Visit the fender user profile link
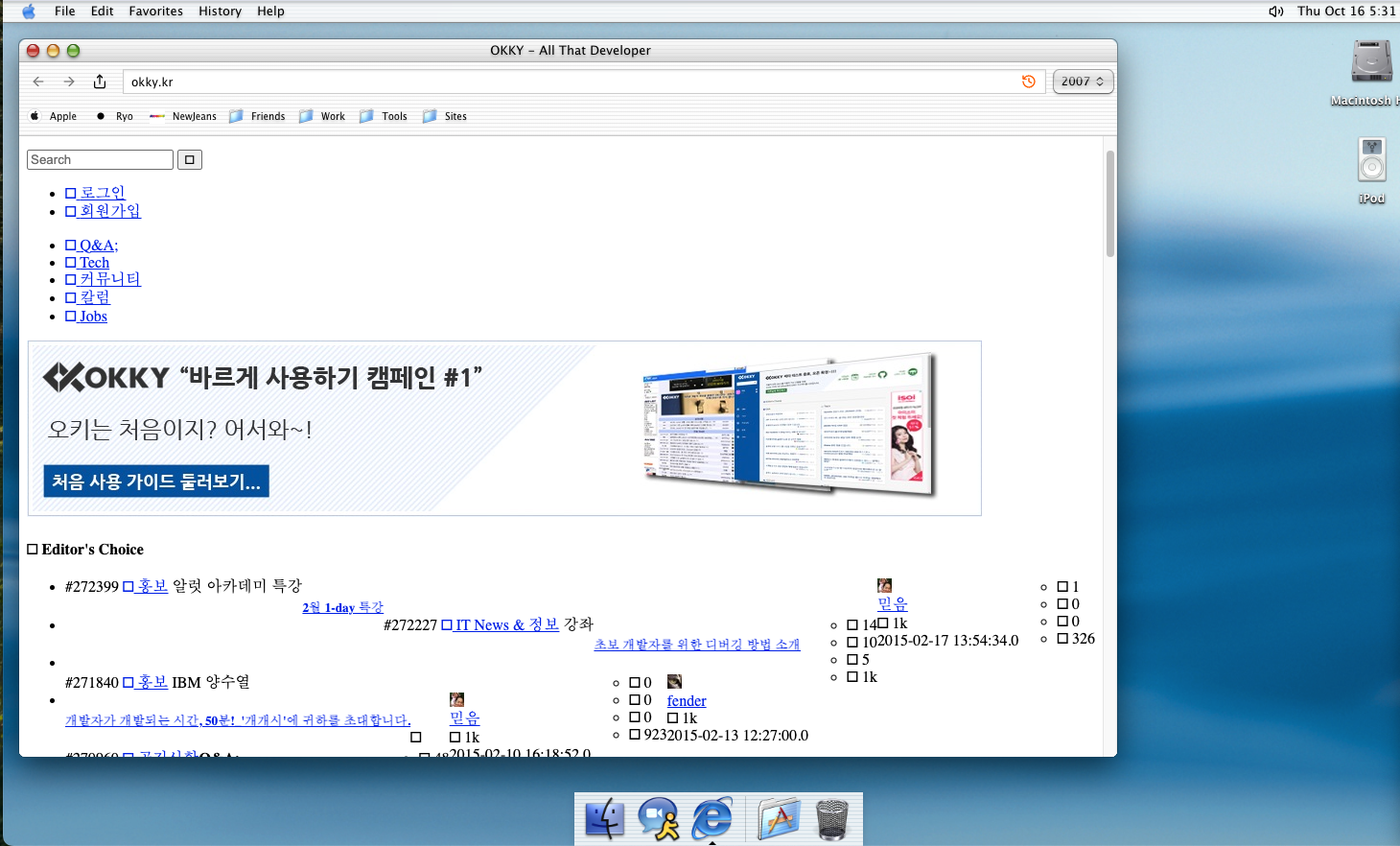The width and height of the screenshot is (1400, 846). click(687, 701)
